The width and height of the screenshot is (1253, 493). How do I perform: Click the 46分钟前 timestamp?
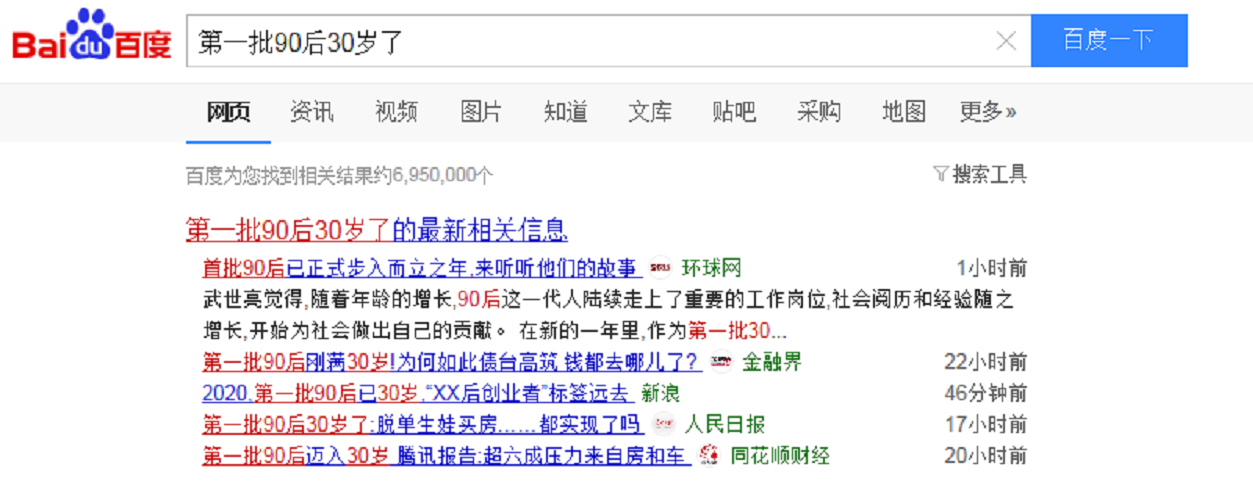[x=986, y=393]
